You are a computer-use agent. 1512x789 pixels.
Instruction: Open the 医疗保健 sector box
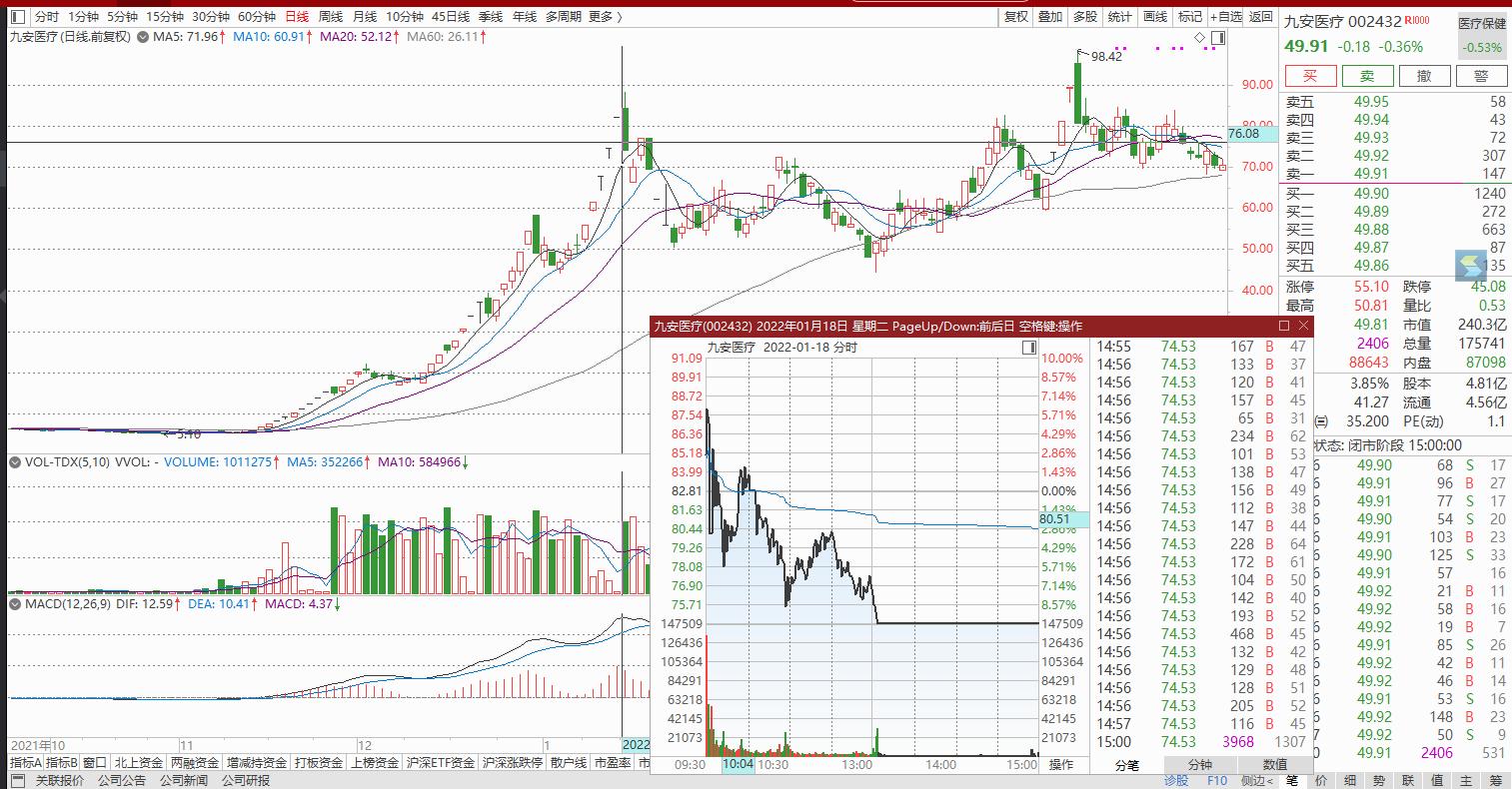(x=1481, y=35)
